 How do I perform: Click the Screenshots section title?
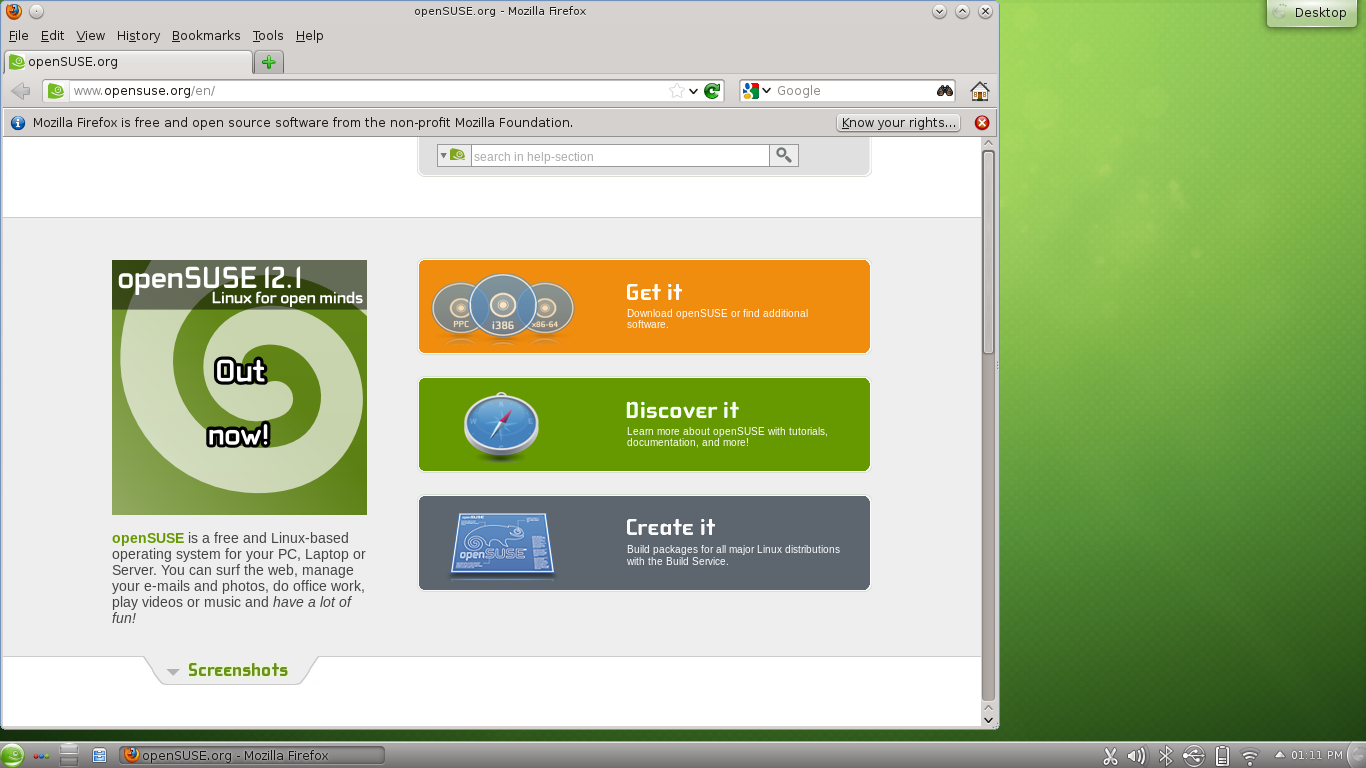pos(238,670)
